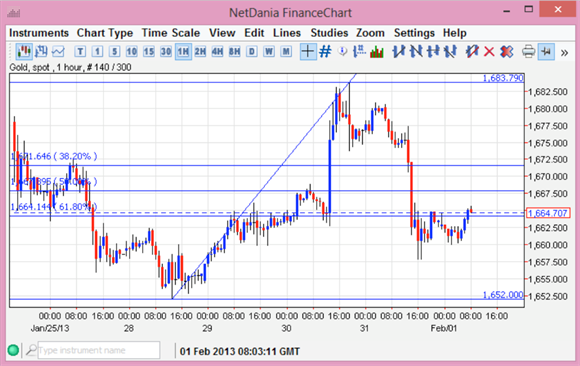Select the line chart type icon
This screenshot has height=366, width=580.
(58, 51)
